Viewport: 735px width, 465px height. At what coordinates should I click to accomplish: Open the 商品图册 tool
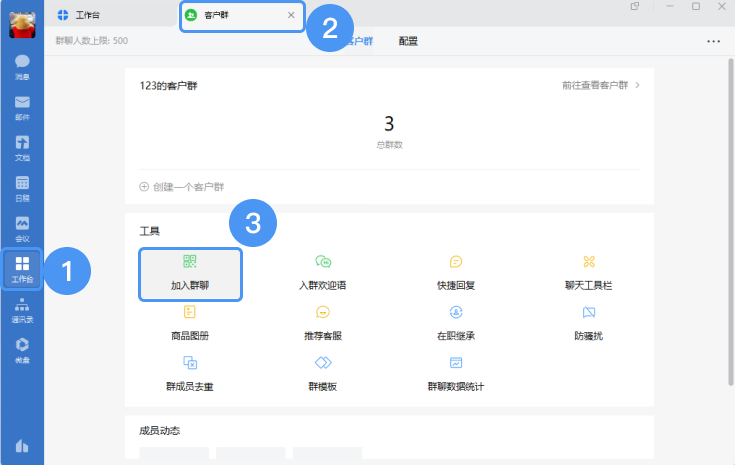(190, 323)
